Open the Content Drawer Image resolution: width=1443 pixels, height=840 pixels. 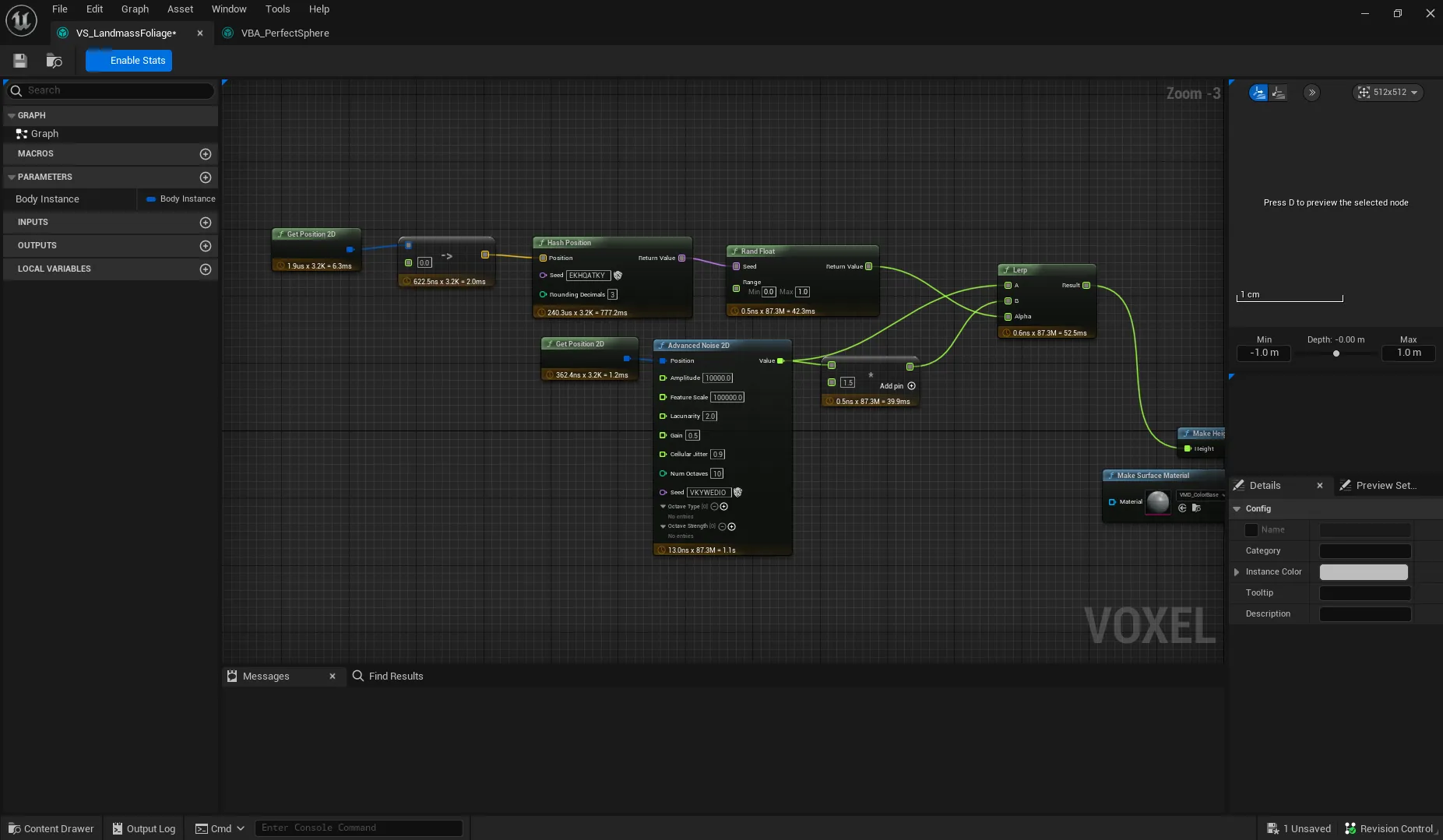(51, 828)
